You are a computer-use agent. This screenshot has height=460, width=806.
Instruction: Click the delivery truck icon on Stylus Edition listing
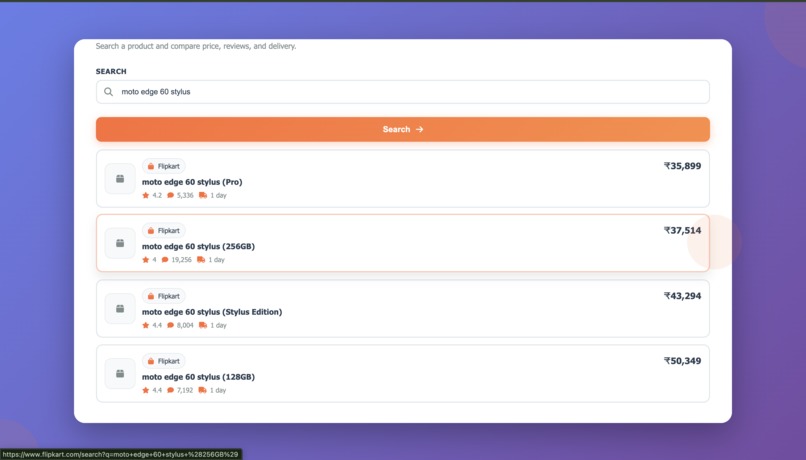pos(203,325)
